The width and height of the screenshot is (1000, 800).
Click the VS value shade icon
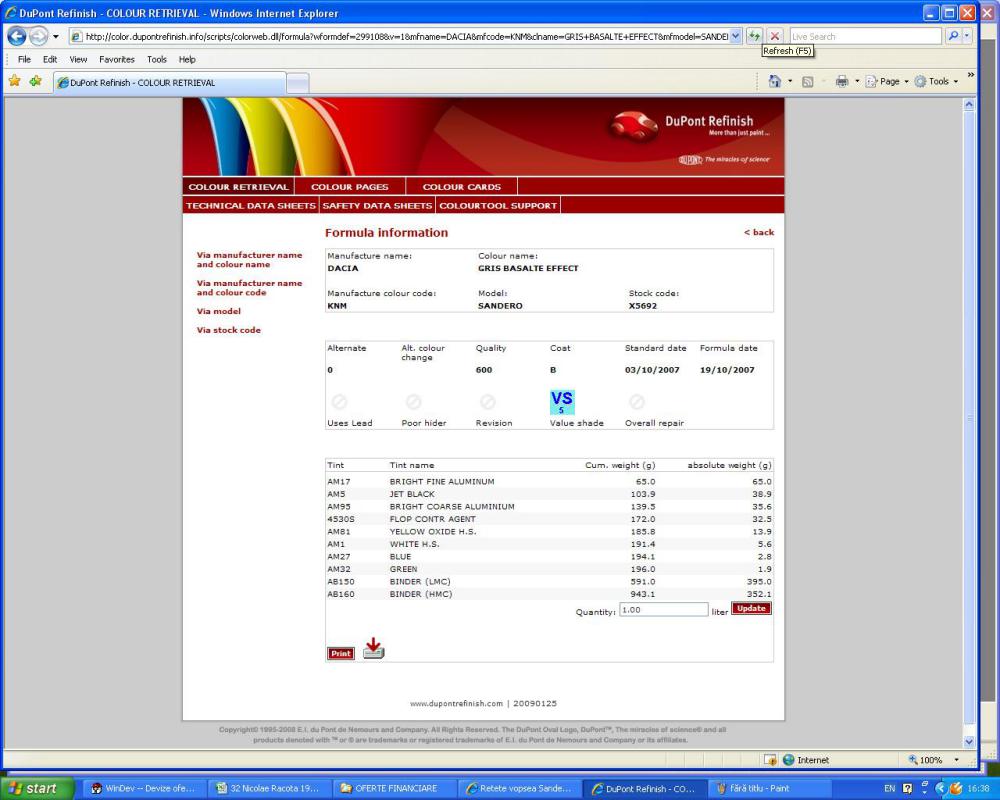(562, 403)
